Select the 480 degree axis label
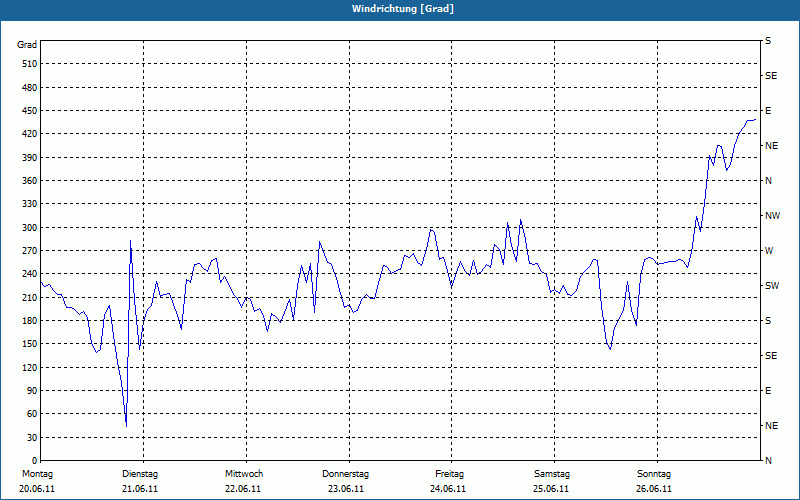800x500 pixels. coord(30,87)
